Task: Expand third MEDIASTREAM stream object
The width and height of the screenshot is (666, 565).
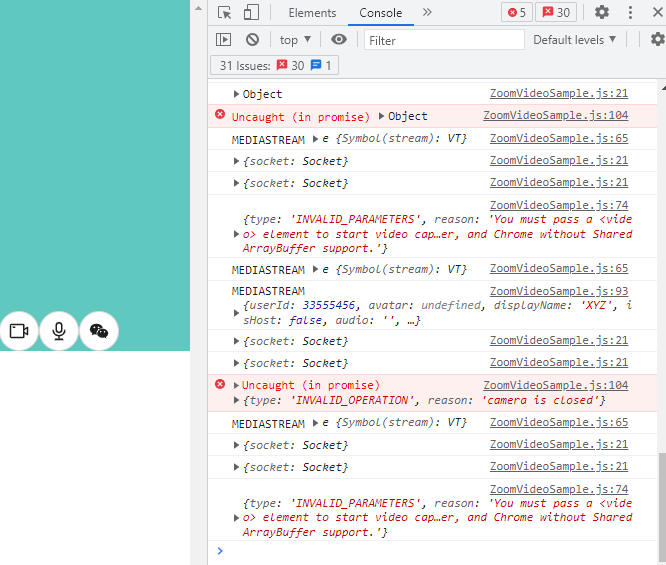Action: (x=315, y=423)
